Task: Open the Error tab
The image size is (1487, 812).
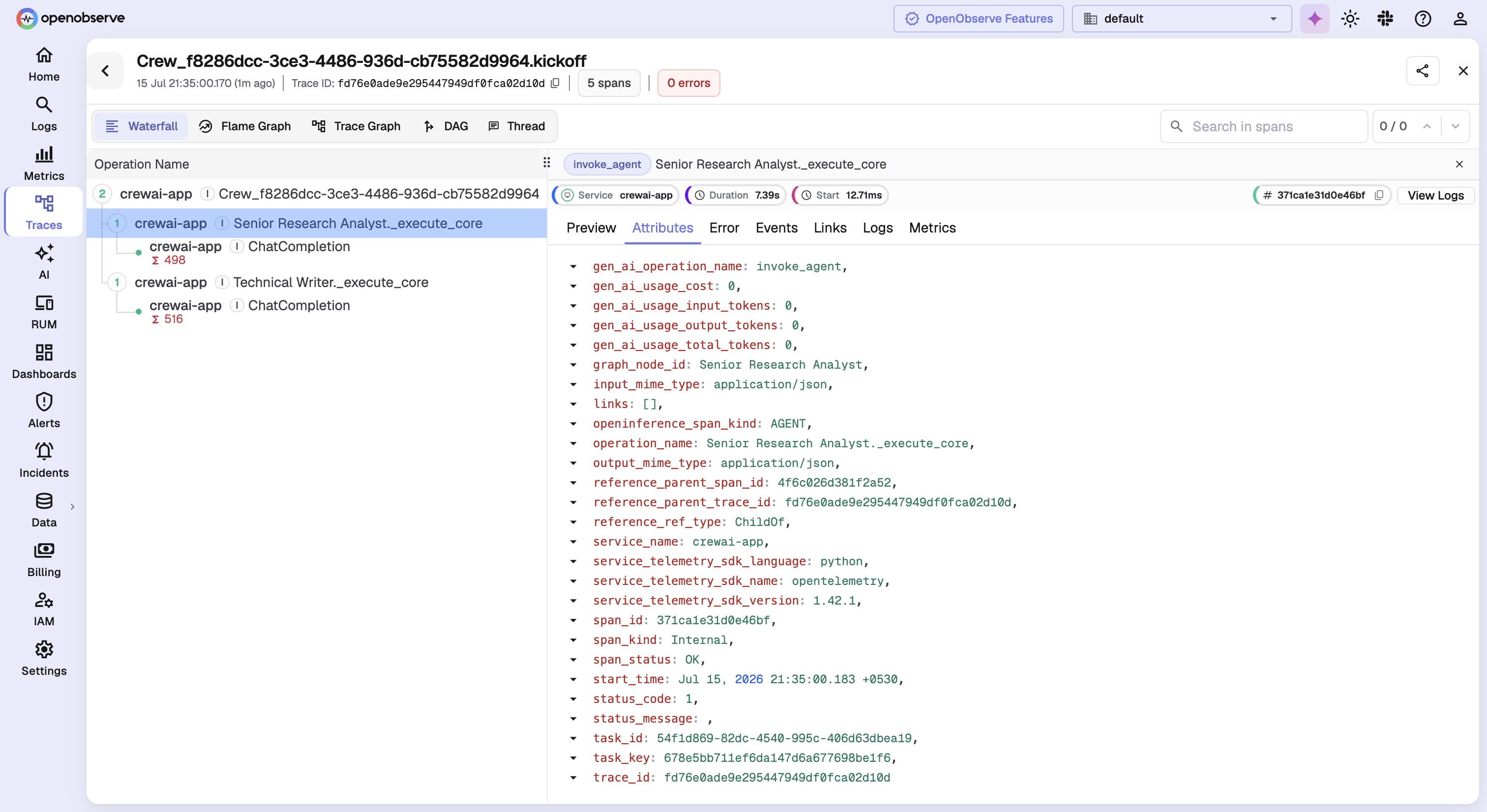Action: coord(724,228)
